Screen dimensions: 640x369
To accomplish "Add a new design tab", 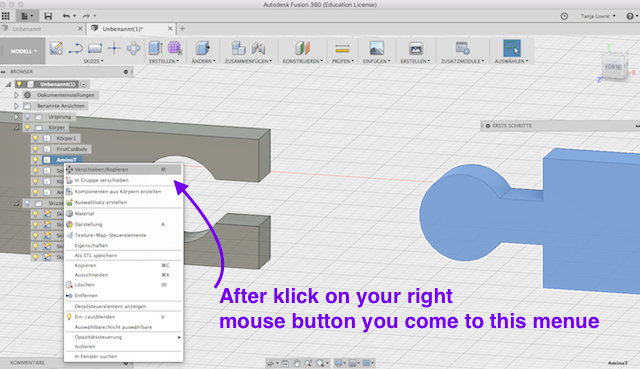I will 182,29.
